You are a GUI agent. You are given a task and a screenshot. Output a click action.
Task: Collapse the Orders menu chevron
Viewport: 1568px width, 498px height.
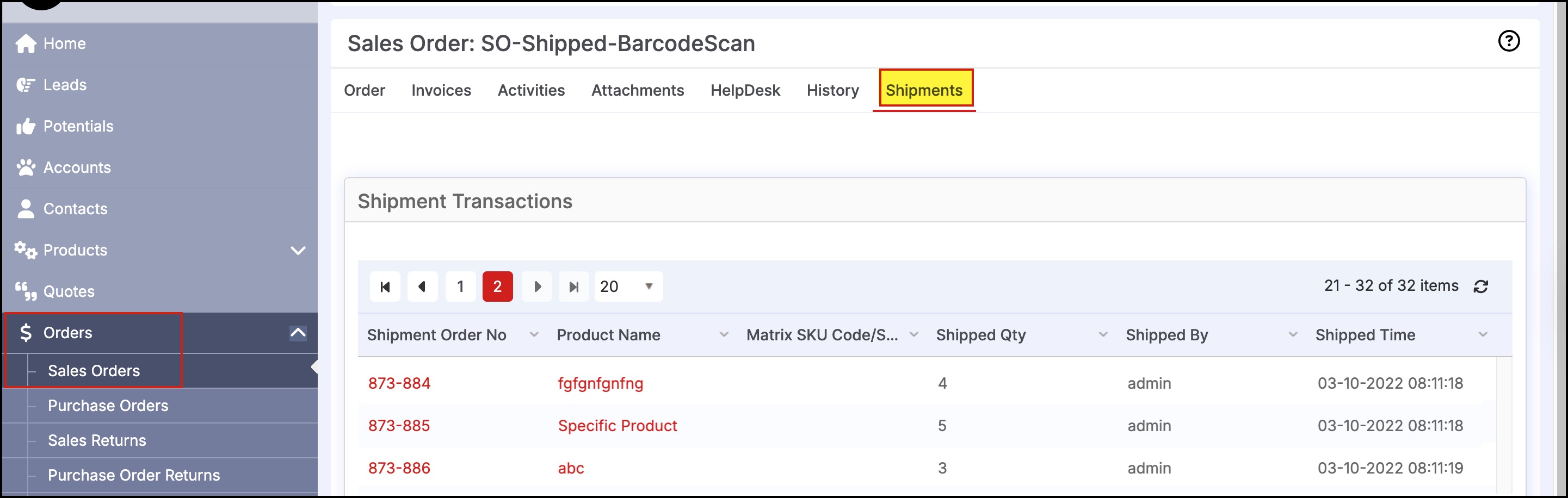(x=298, y=333)
